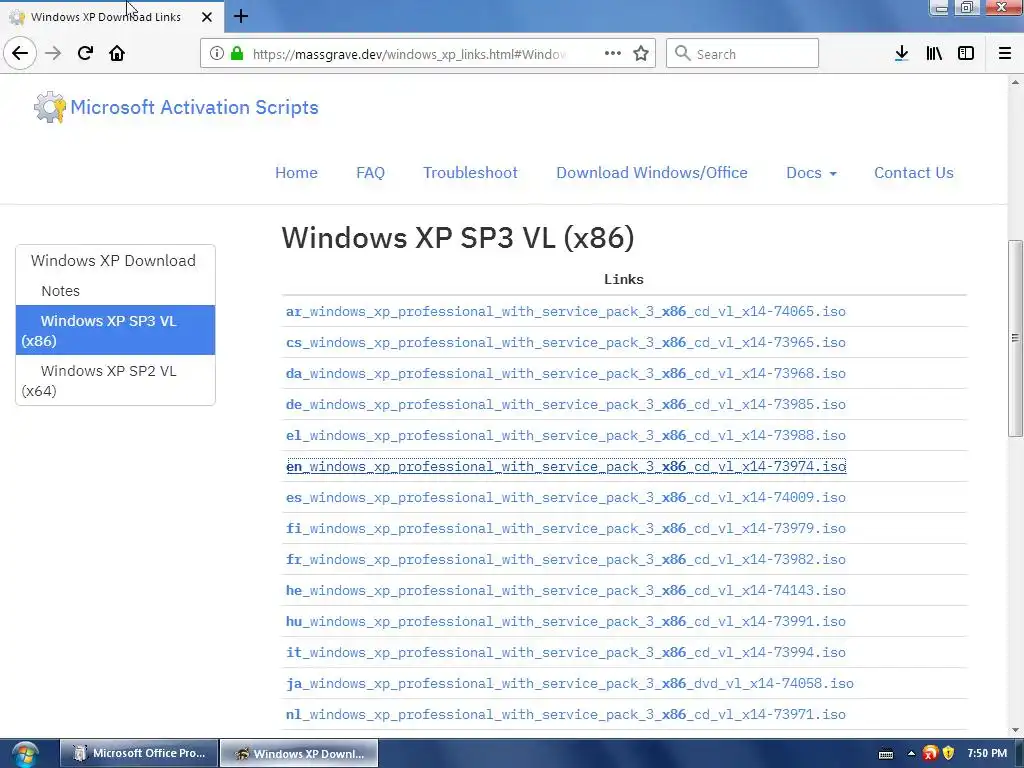Open the browser home page
Screen dimensions: 1024x768
pos(117,53)
